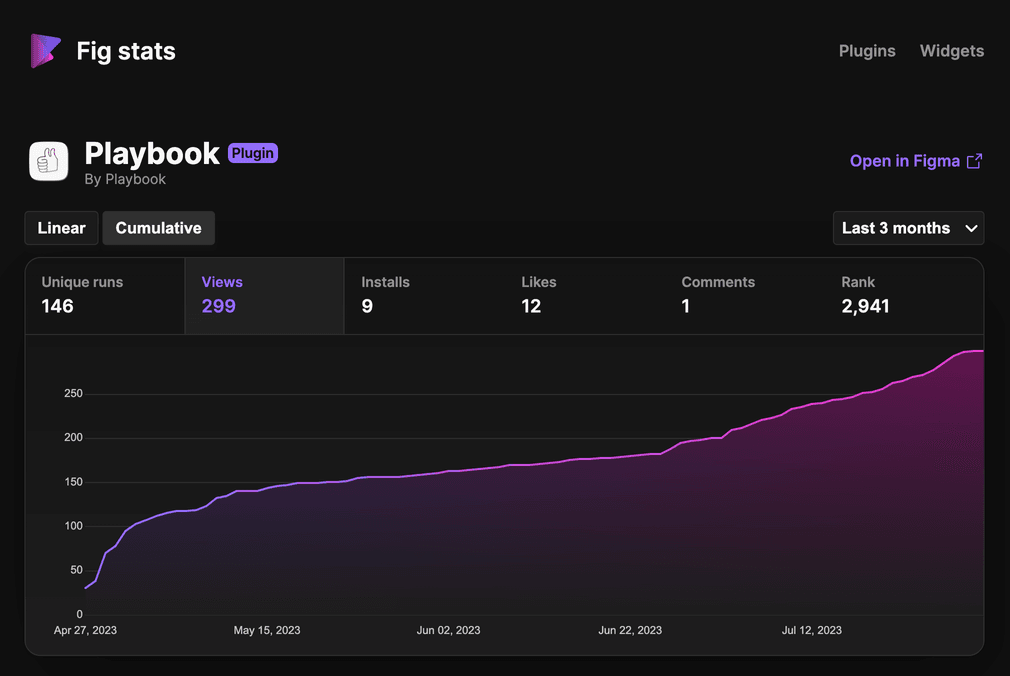This screenshot has width=1010, height=676.
Task: Click the peak of the views chart line
Action: (x=983, y=351)
